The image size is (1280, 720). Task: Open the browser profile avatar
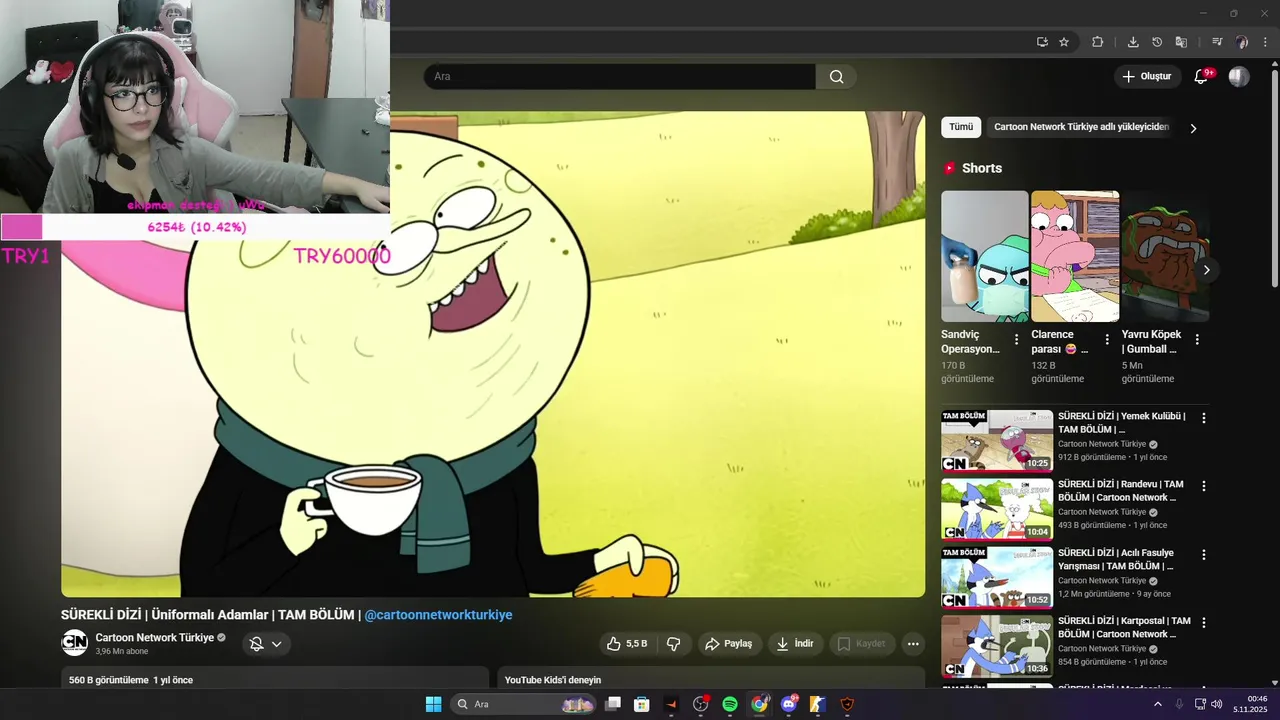coord(1242,42)
